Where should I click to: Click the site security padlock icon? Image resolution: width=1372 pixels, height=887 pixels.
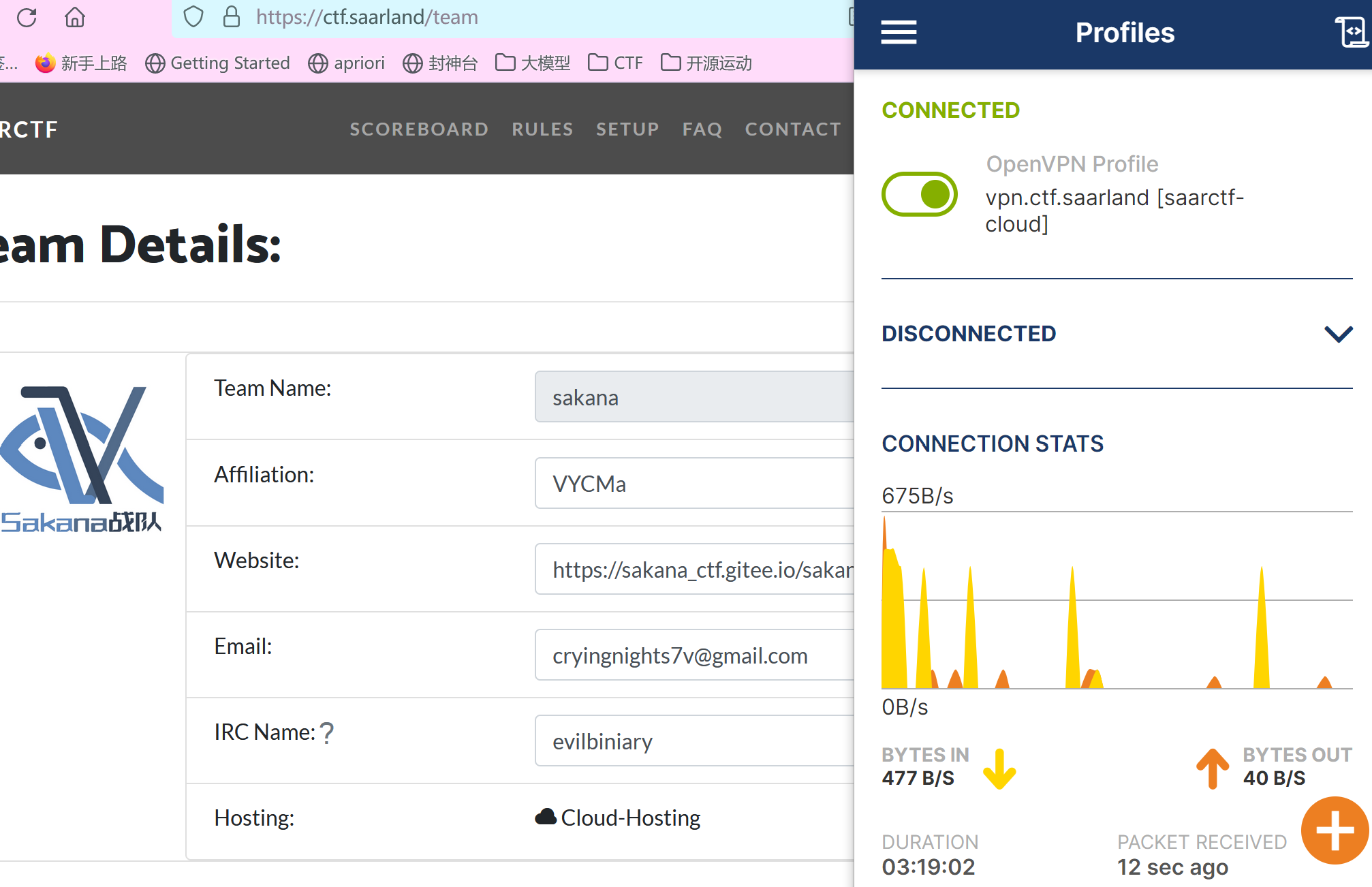(x=232, y=17)
